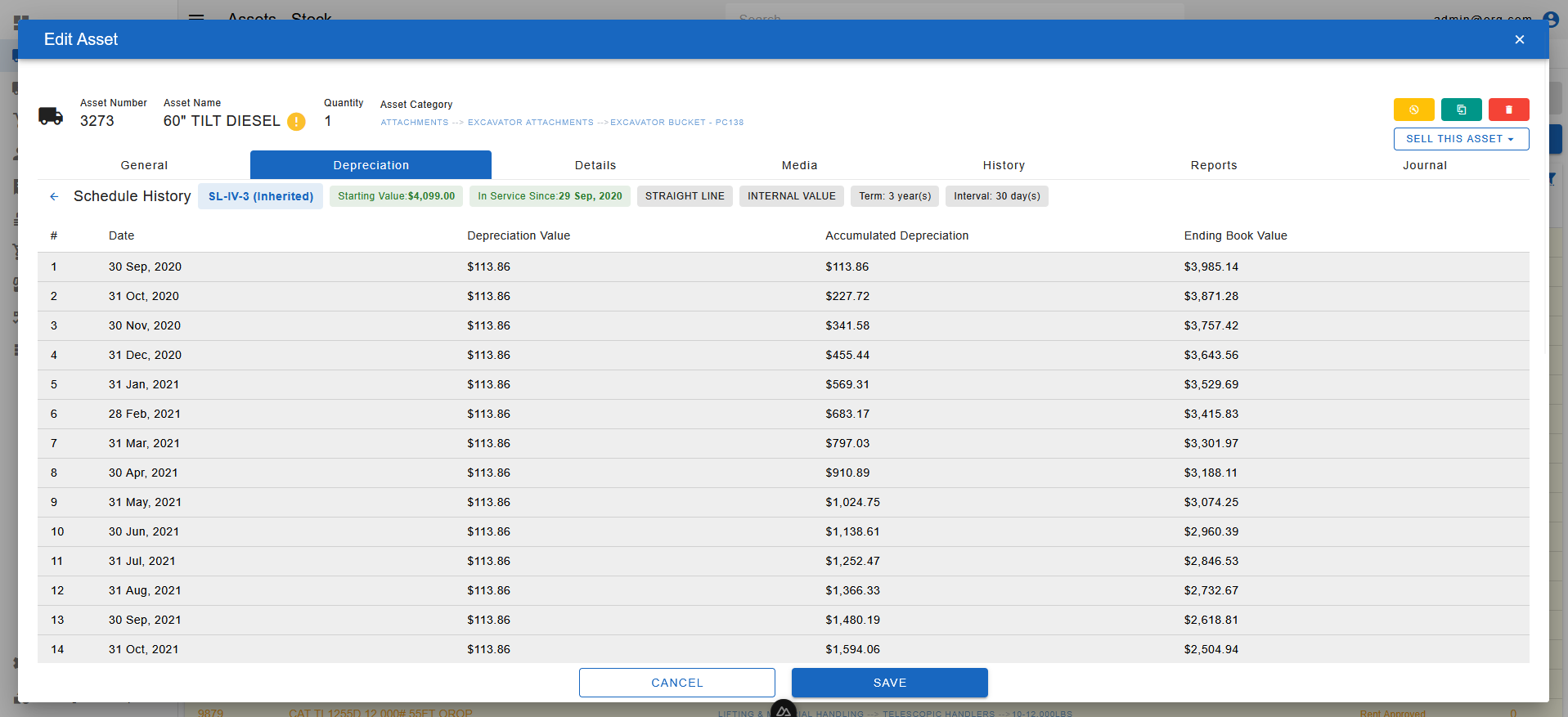The width and height of the screenshot is (1568, 717).
Task: Click the green duplicate asset icon button
Action: 1461,110
